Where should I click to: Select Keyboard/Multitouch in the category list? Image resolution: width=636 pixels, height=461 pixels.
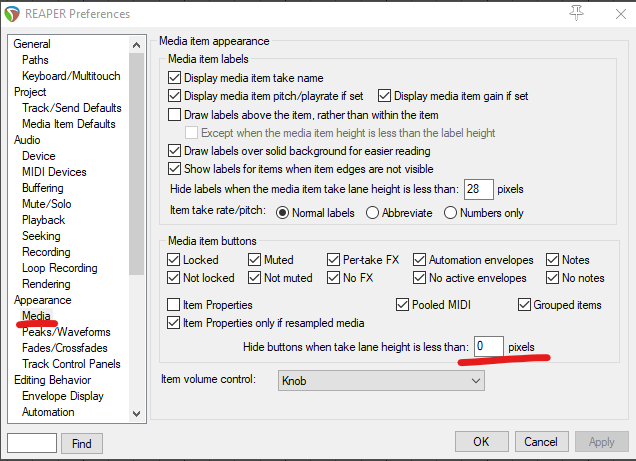[71, 76]
